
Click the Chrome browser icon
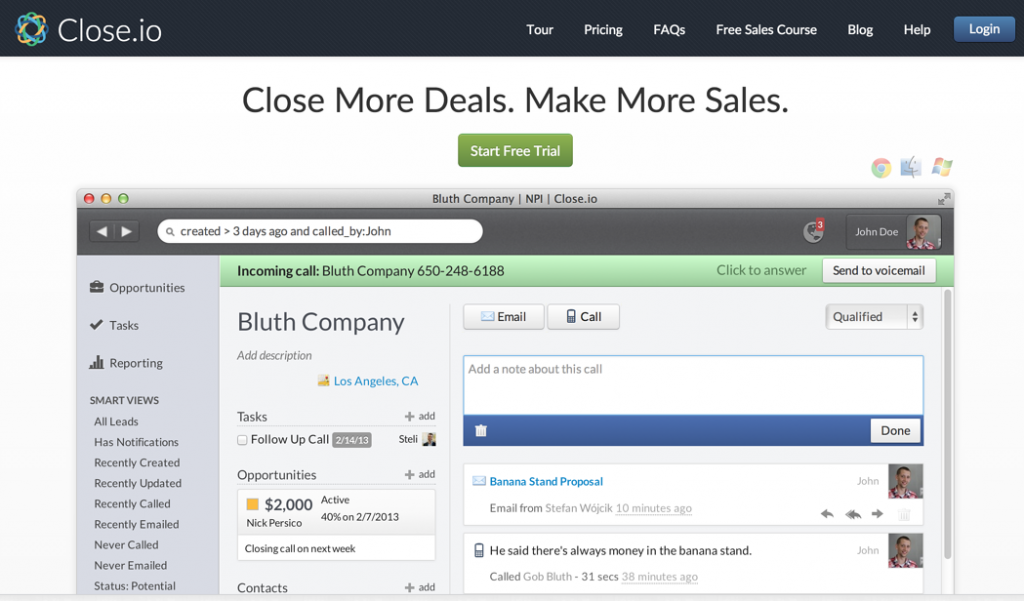tap(881, 168)
